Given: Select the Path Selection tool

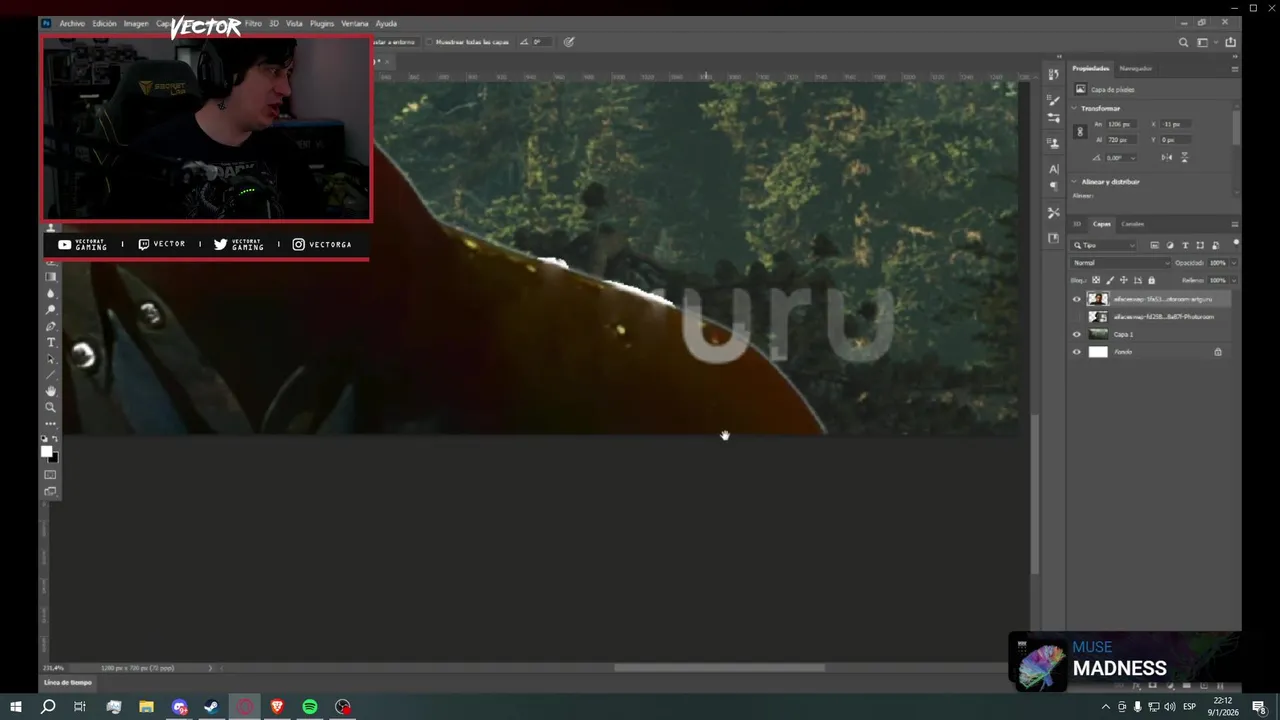Looking at the screenshot, I should [51, 359].
